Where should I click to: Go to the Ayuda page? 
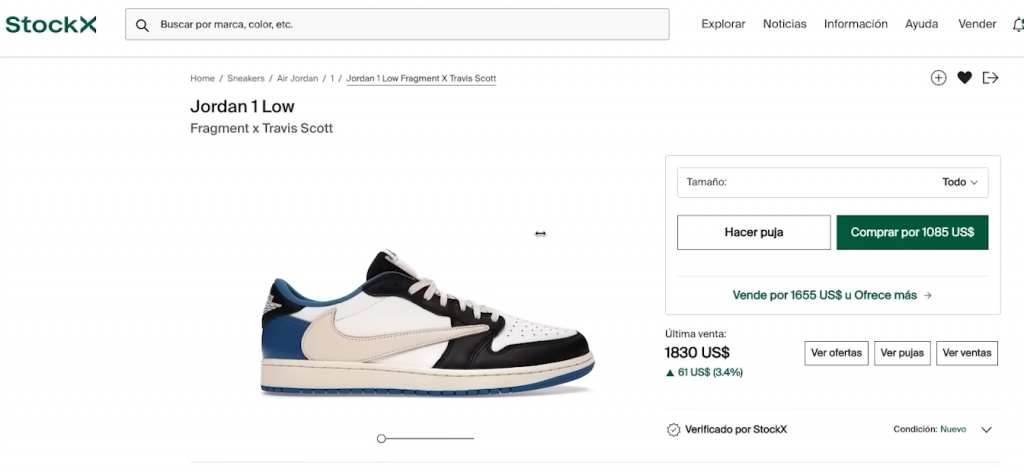pyautogui.click(x=921, y=24)
